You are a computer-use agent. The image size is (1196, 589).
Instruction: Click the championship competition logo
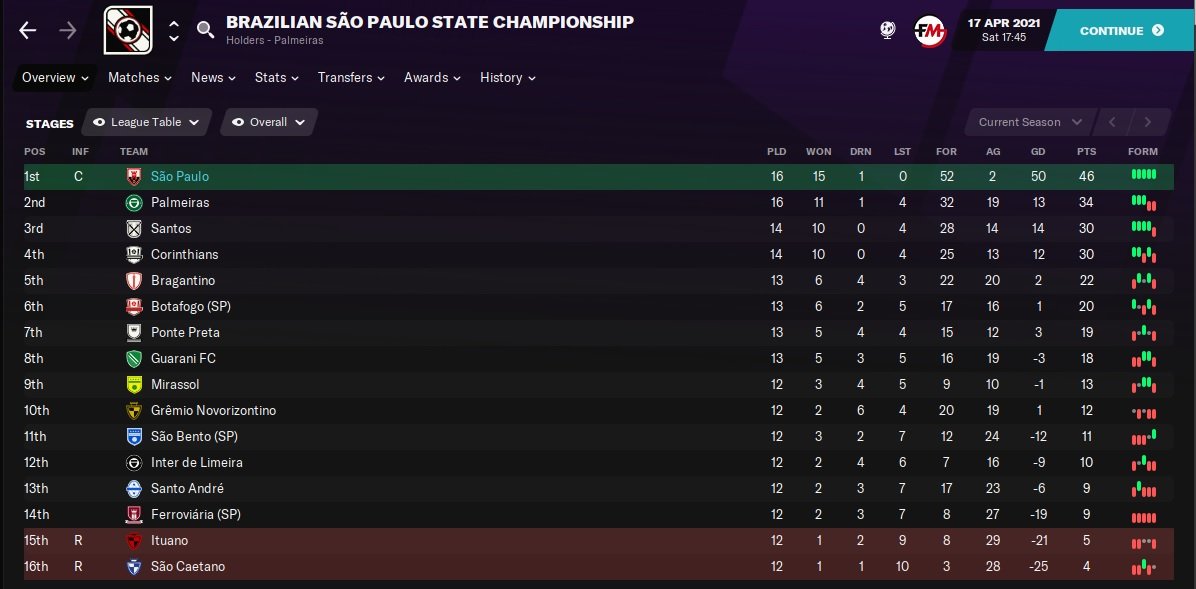point(128,31)
